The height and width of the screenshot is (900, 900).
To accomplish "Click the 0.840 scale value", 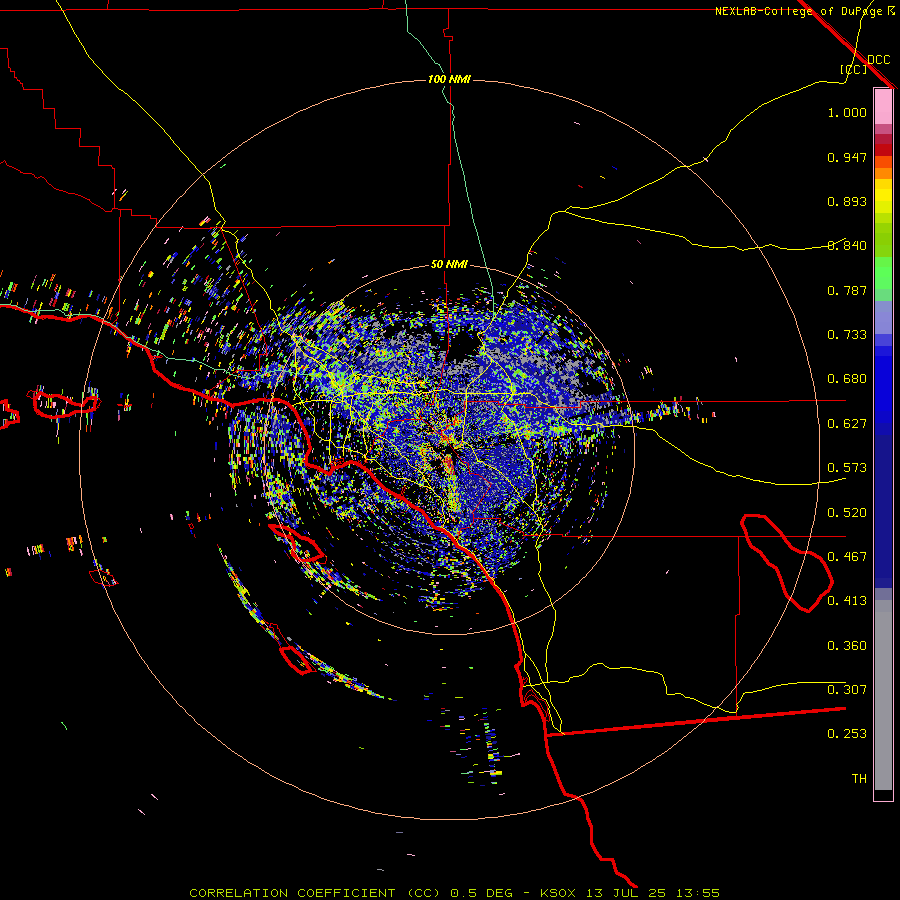I will click(x=847, y=246).
